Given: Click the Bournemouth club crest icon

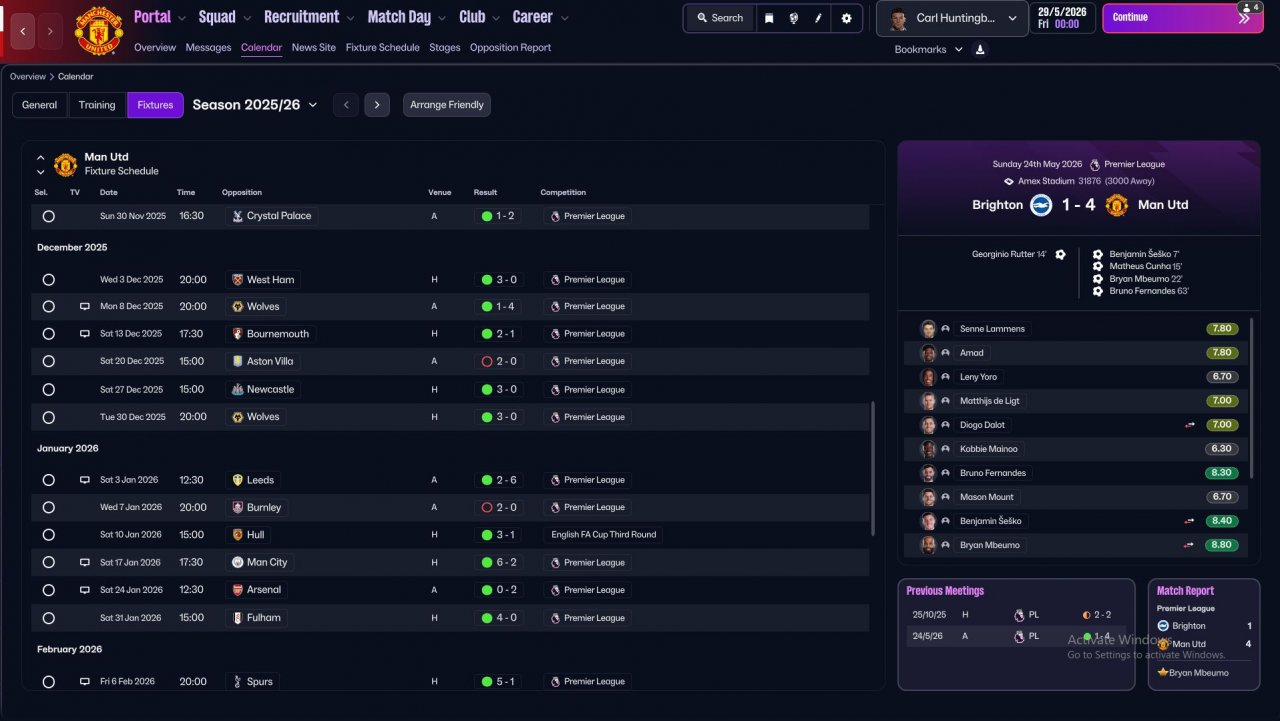Looking at the screenshot, I should (238, 334).
